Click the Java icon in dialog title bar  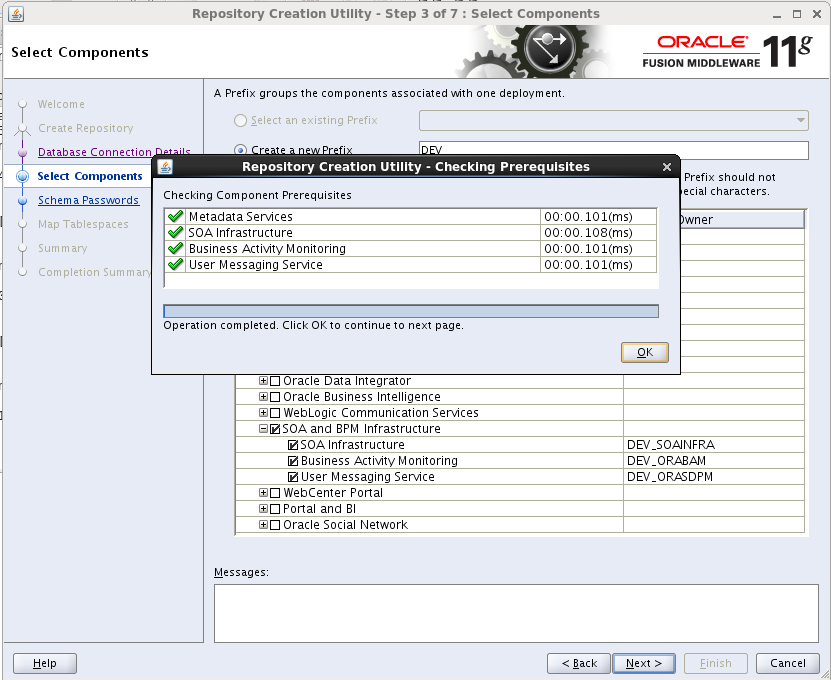tap(165, 167)
